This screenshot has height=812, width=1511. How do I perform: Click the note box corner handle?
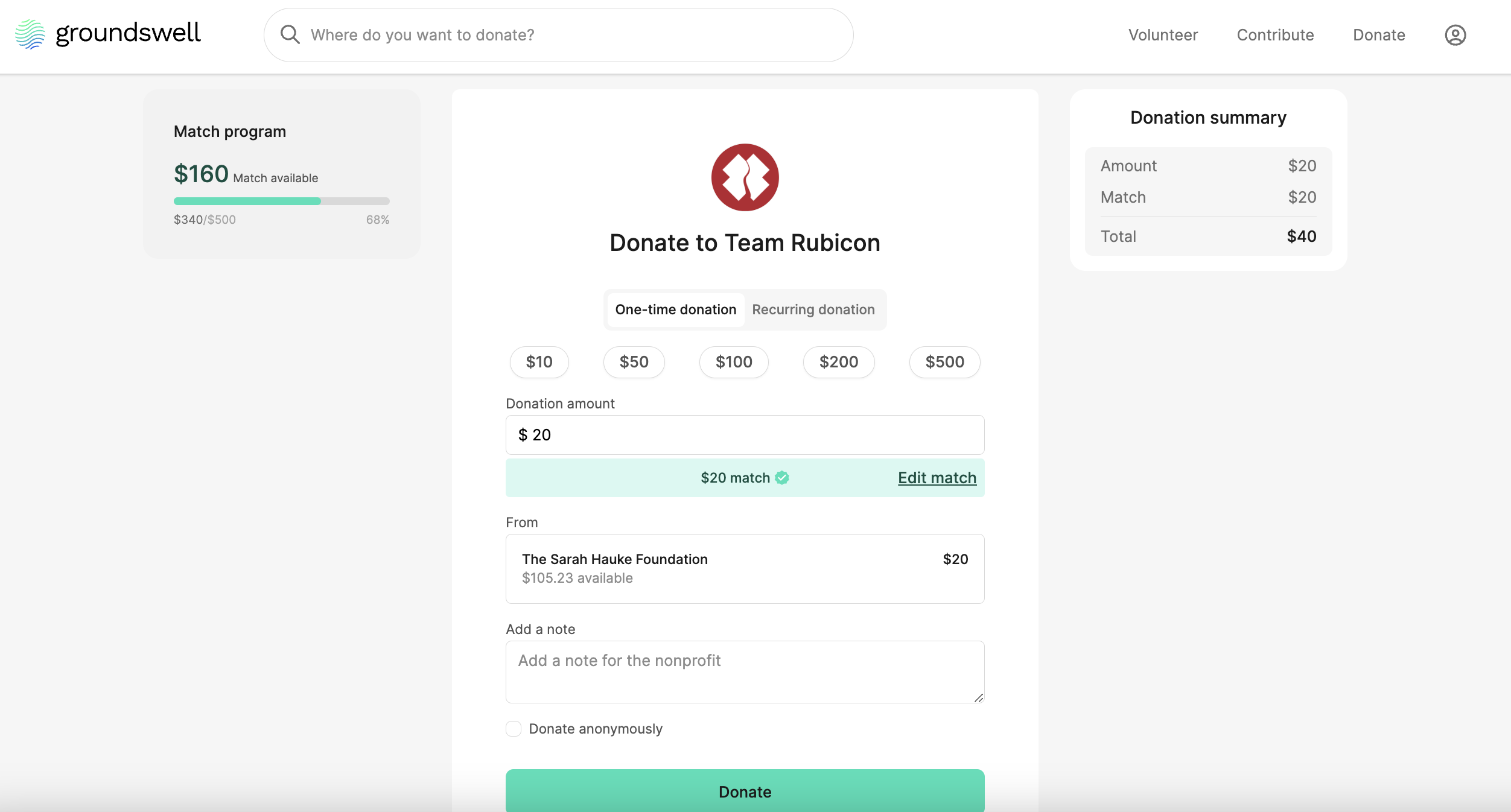coord(978,697)
